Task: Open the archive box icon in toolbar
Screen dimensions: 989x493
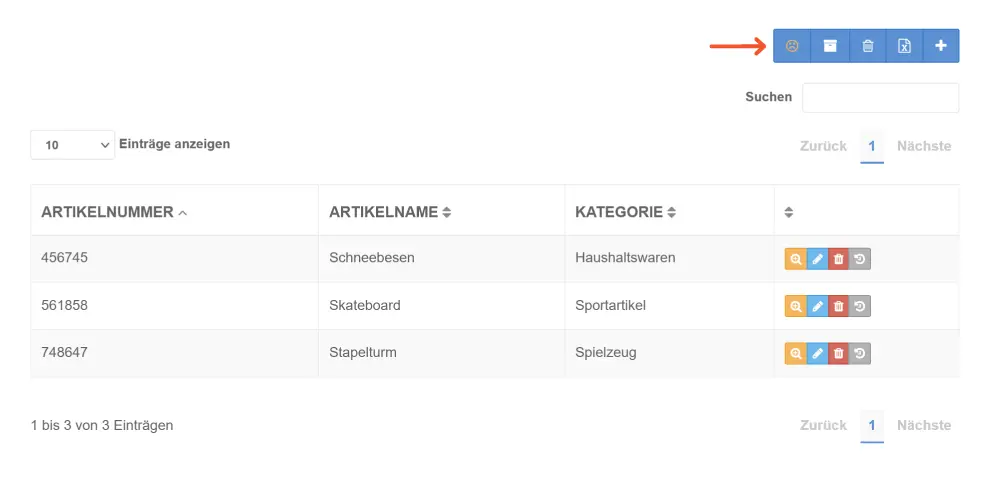Action: tap(830, 46)
